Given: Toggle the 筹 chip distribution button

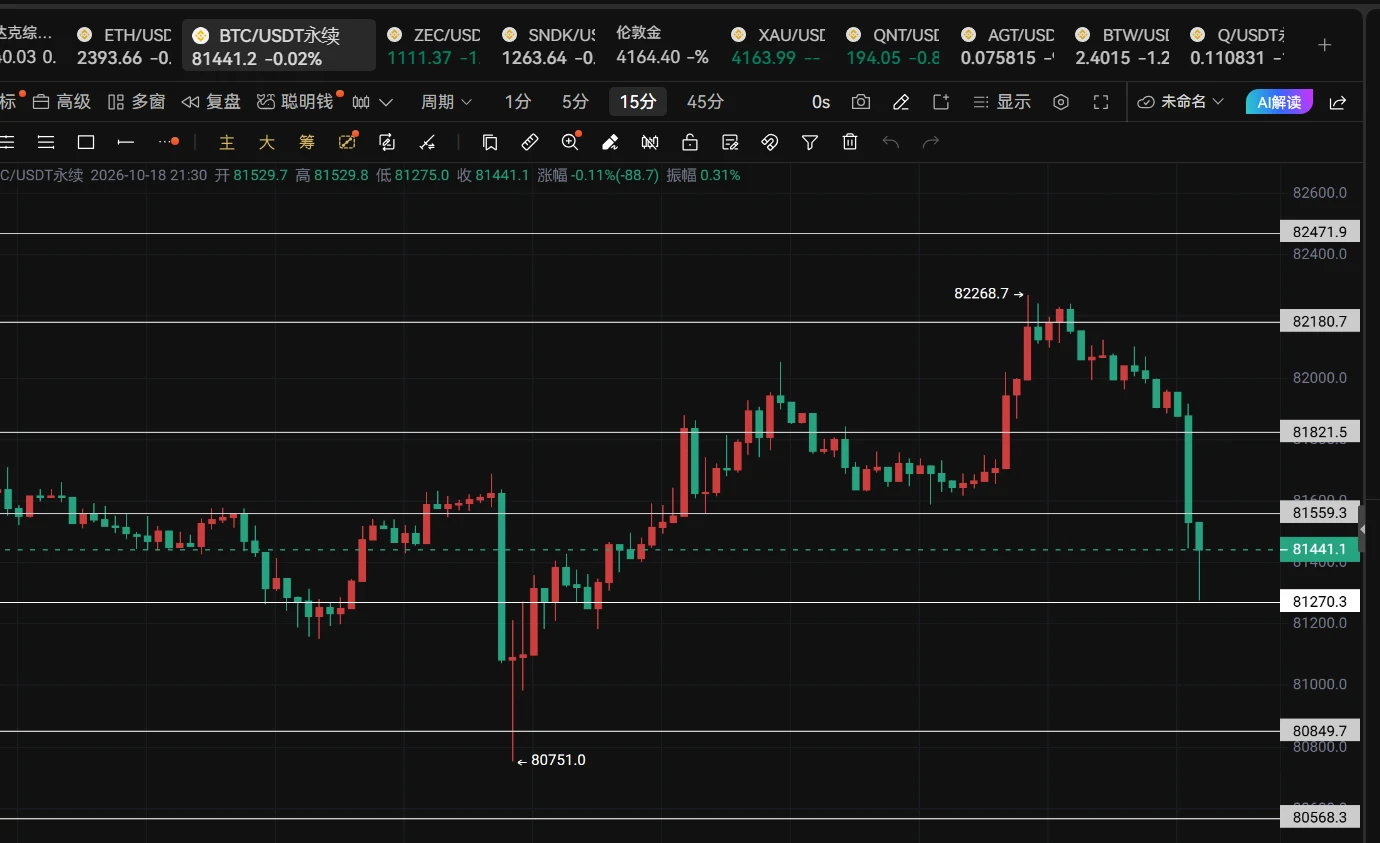Looking at the screenshot, I should 307,142.
